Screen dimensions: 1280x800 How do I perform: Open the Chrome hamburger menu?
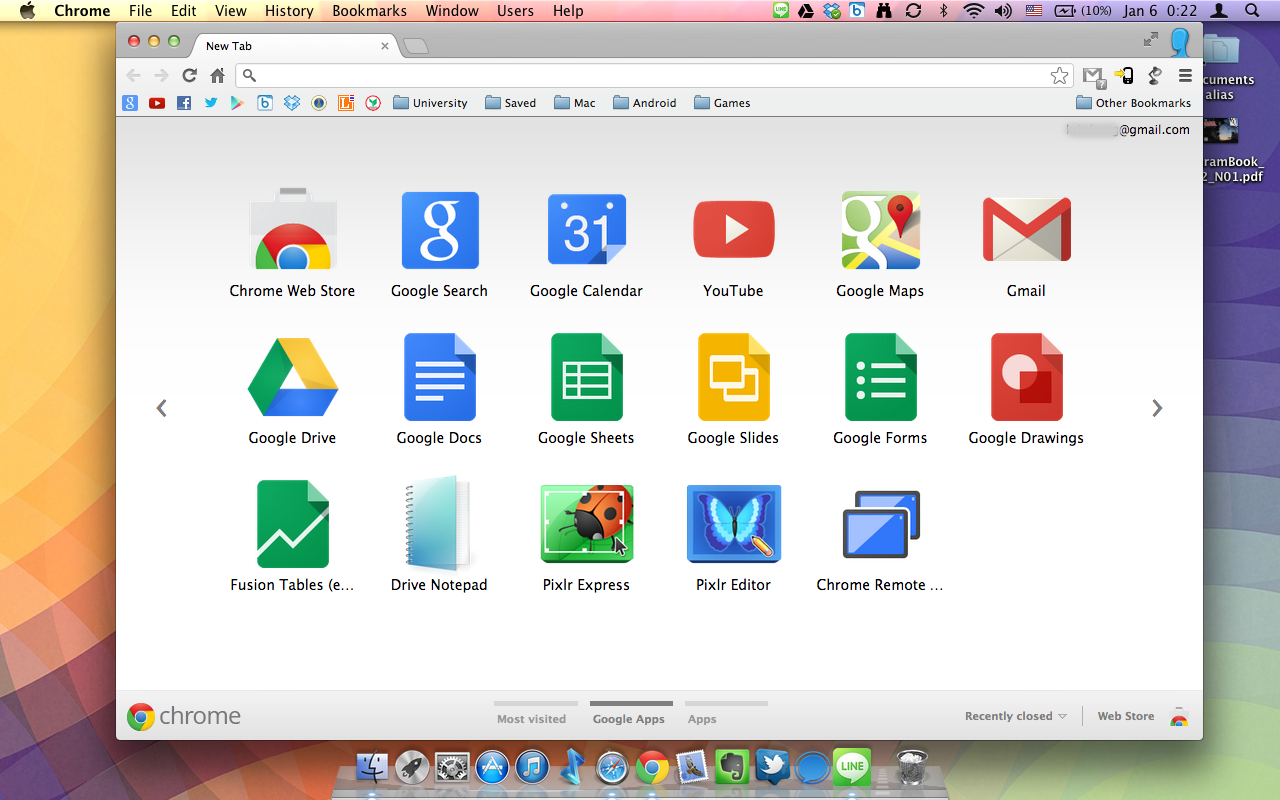click(x=1186, y=75)
